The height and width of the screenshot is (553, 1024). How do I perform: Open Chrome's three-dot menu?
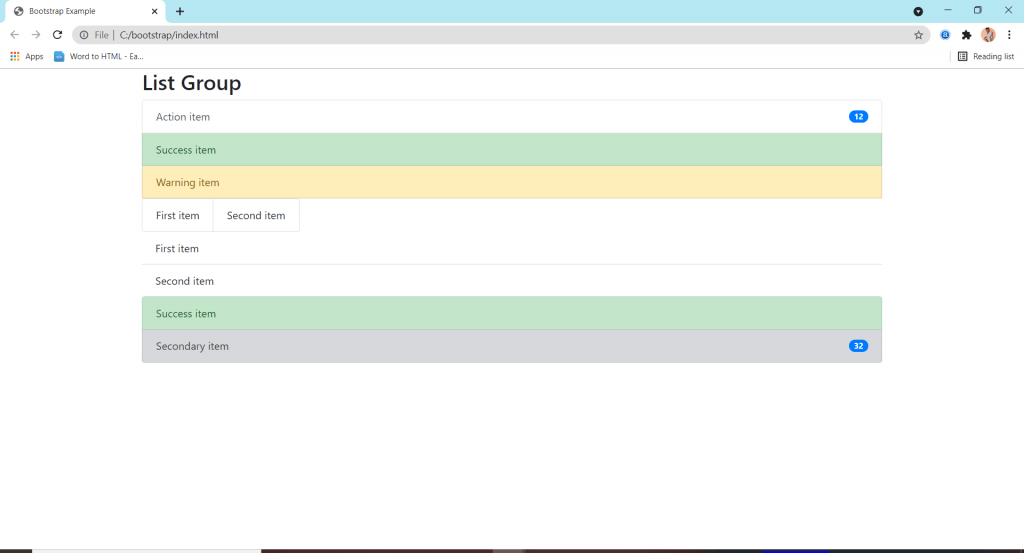(x=1009, y=35)
